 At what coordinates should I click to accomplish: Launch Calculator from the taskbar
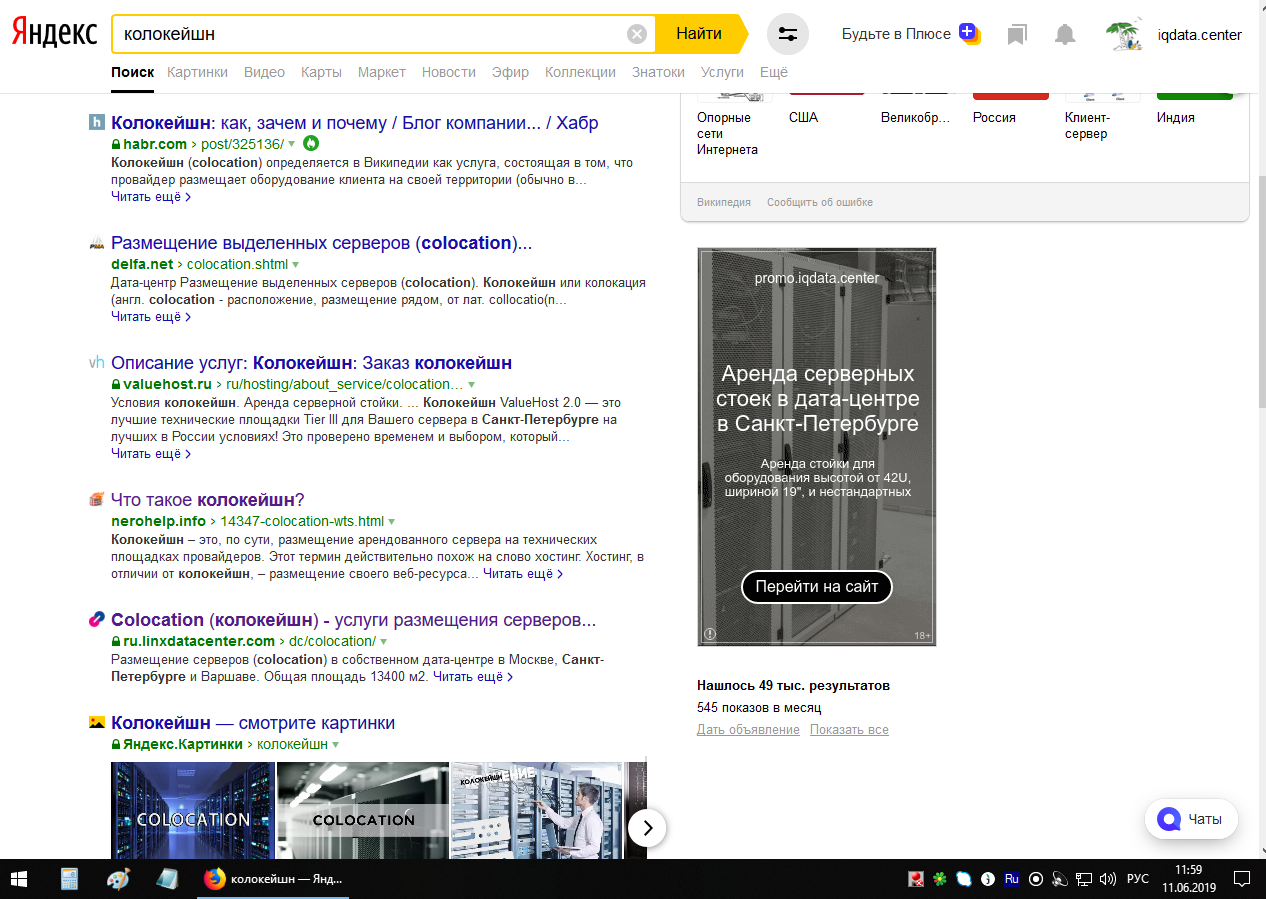coord(70,879)
